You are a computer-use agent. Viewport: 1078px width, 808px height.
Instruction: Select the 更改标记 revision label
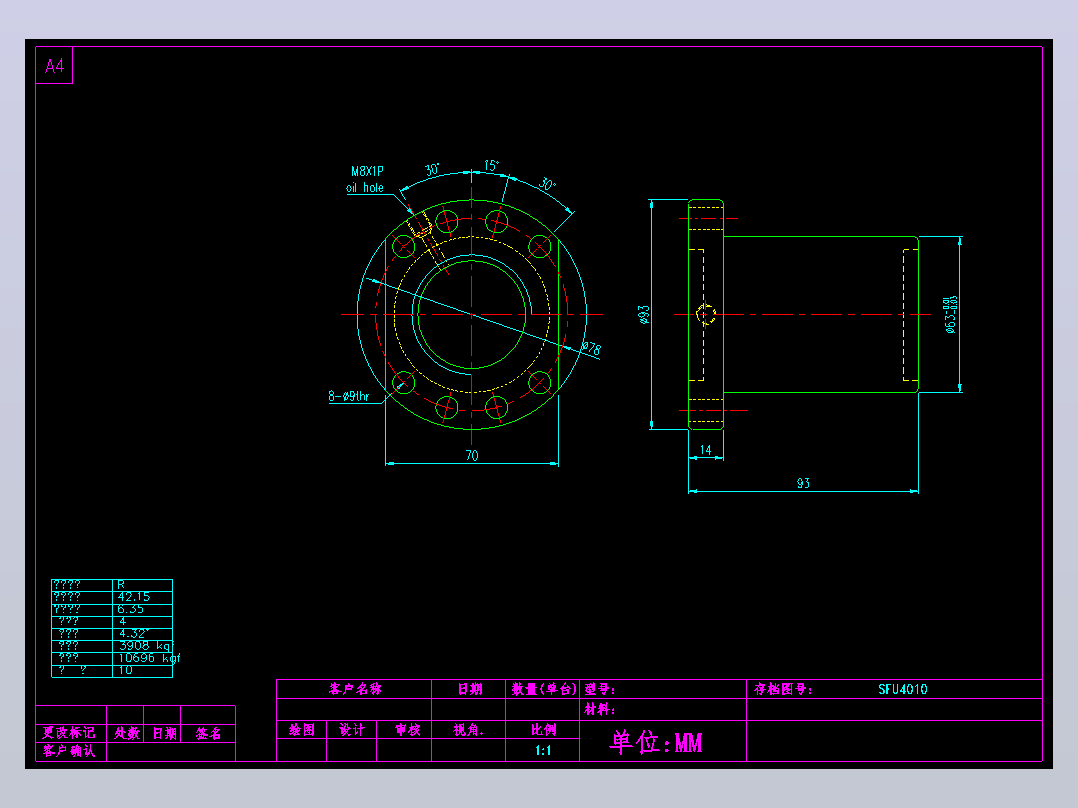69,732
